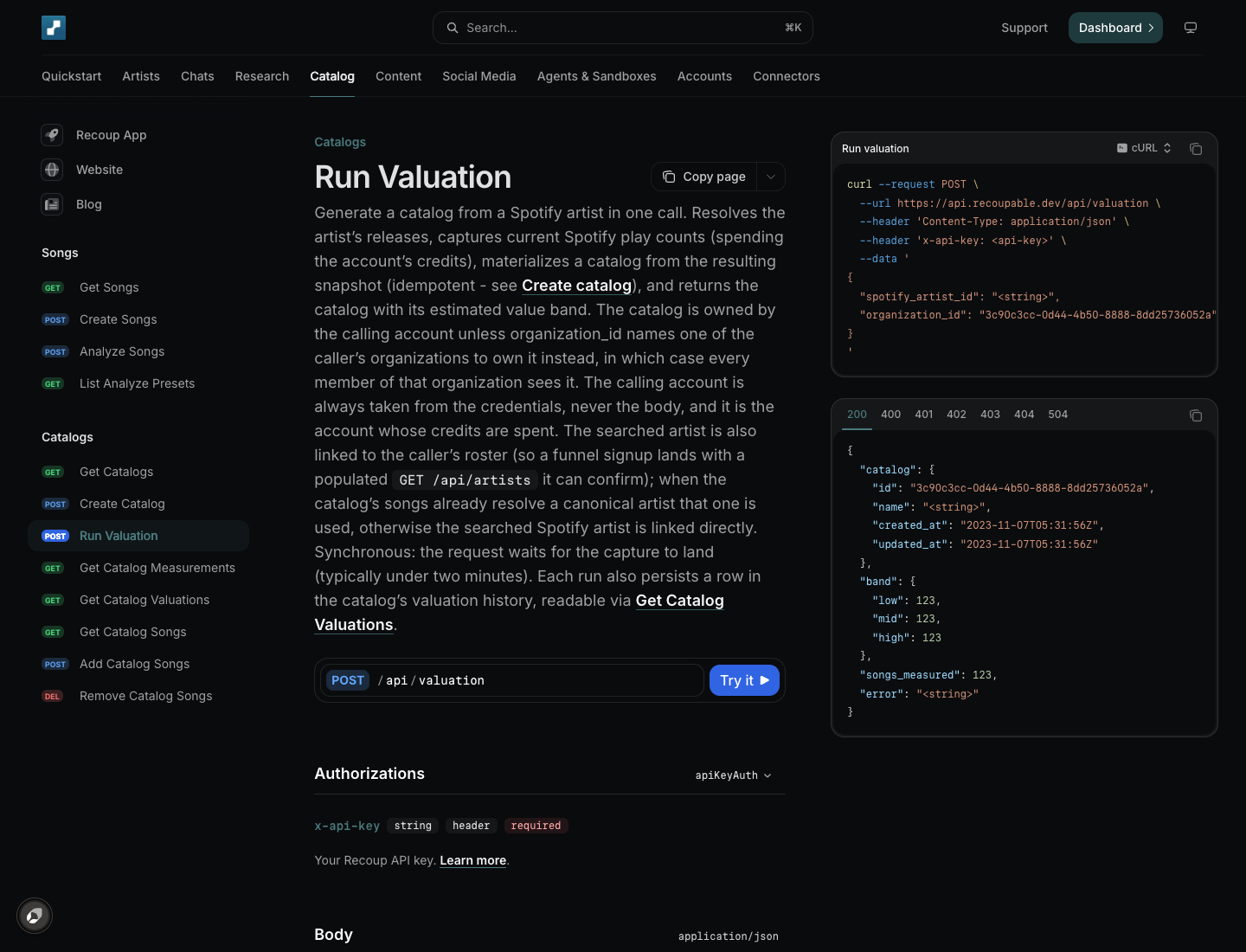Open the apiKeyAuth authorization dropdown
Screen dimensions: 1246x952
click(734, 775)
